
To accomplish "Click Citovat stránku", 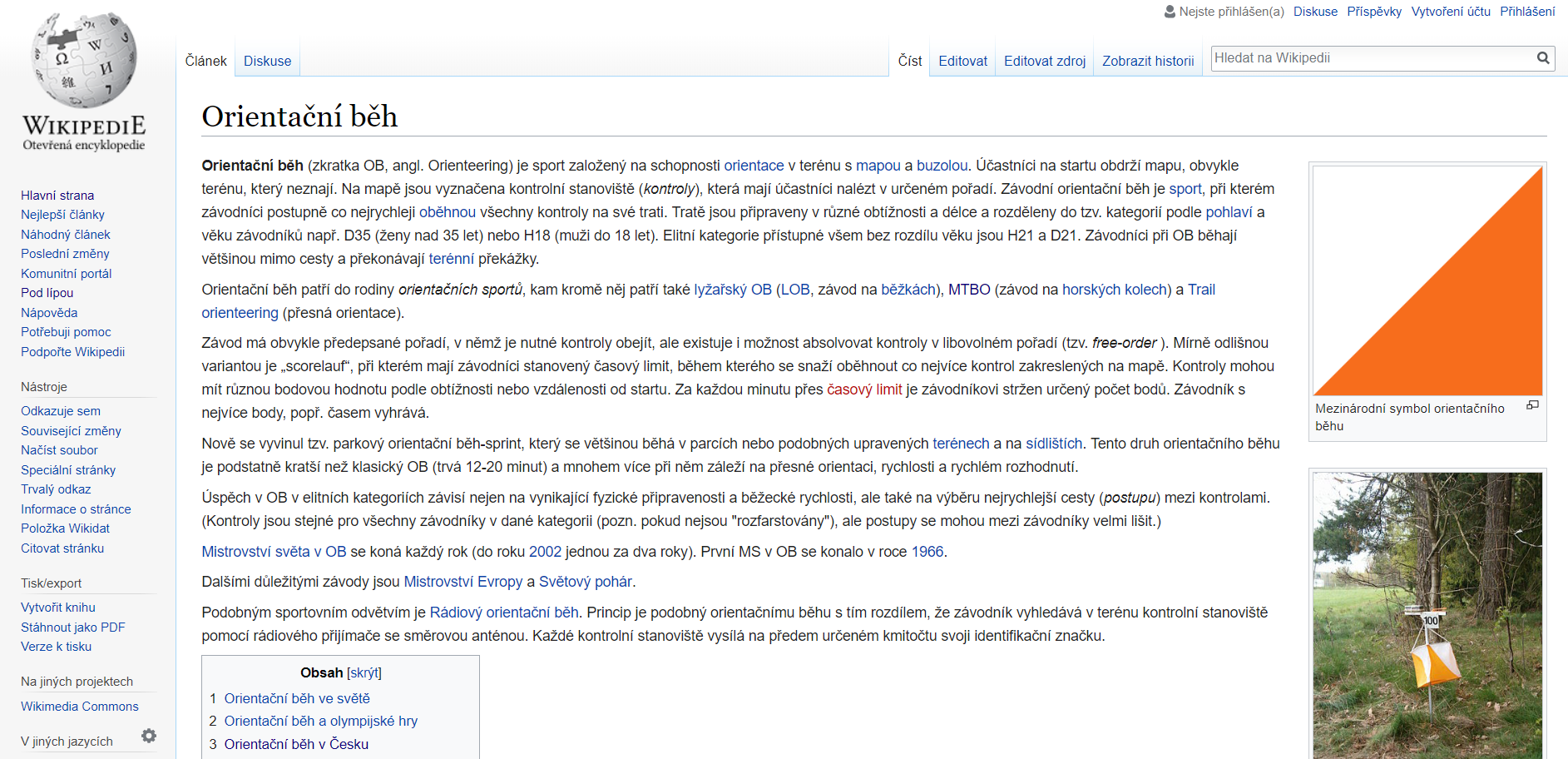I will coord(62,548).
